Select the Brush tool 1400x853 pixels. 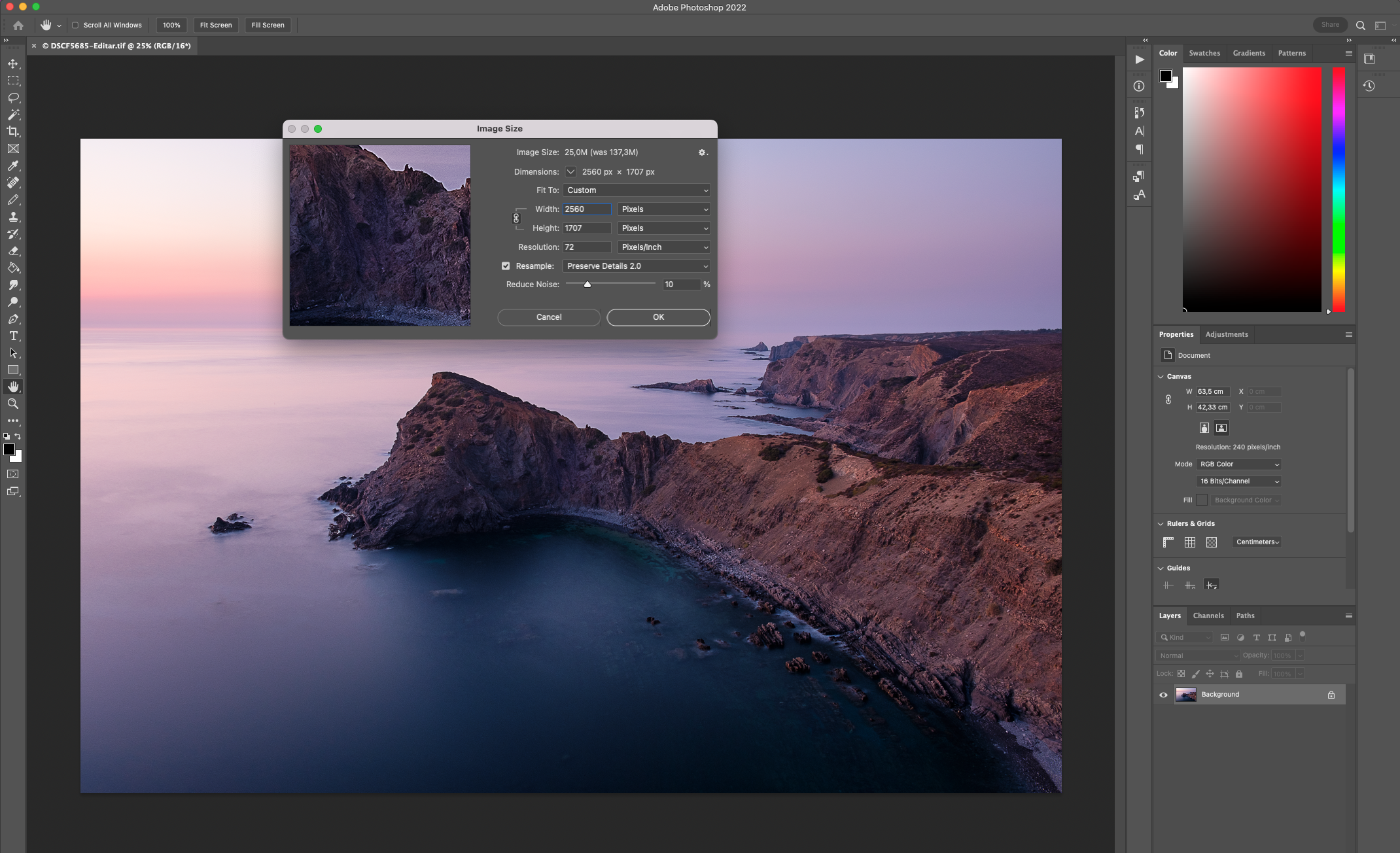(12, 183)
